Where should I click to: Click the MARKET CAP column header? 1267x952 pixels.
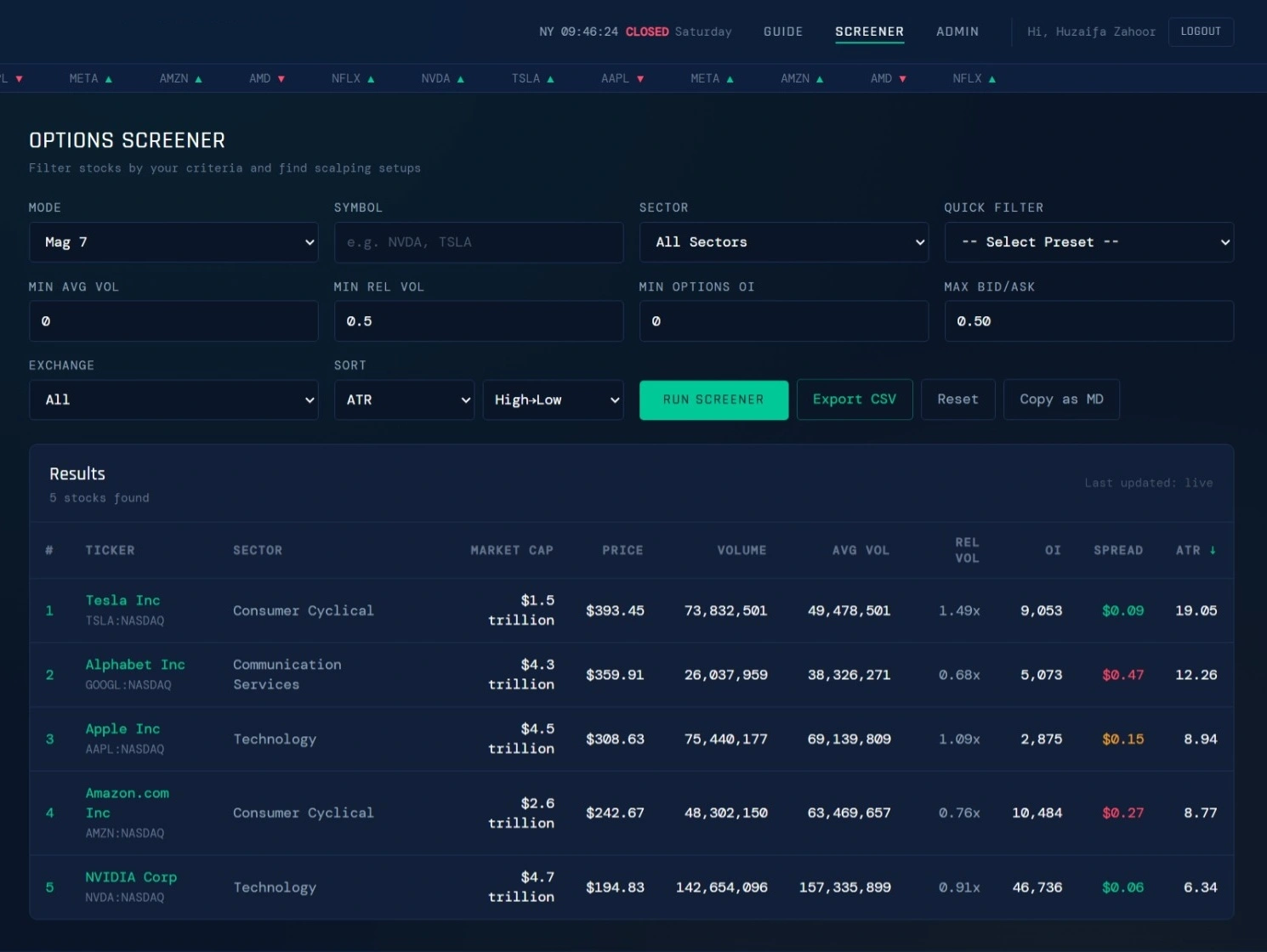click(x=512, y=550)
